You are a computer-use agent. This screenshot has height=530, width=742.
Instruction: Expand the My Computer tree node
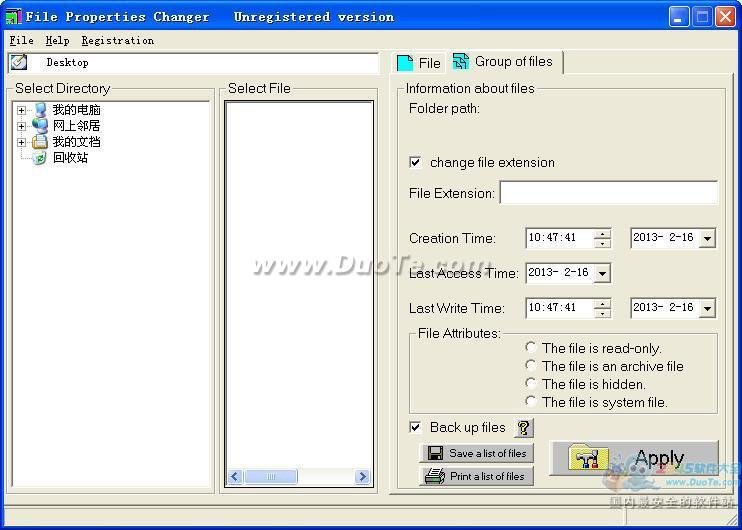pos(22,110)
